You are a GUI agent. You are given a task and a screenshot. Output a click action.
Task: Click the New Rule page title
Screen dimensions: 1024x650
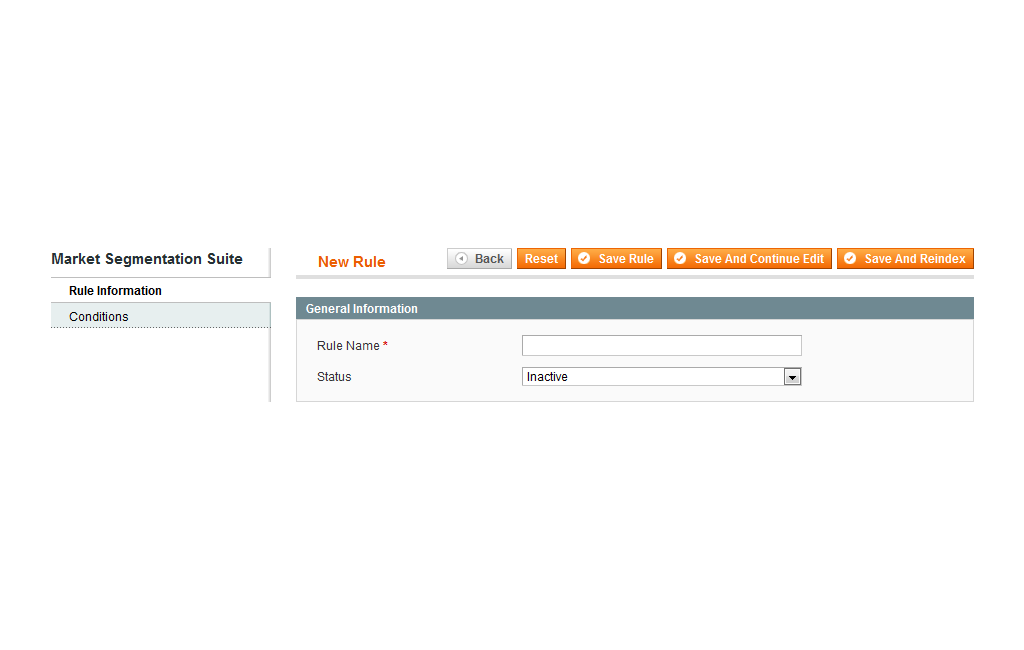click(x=351, y=262)
